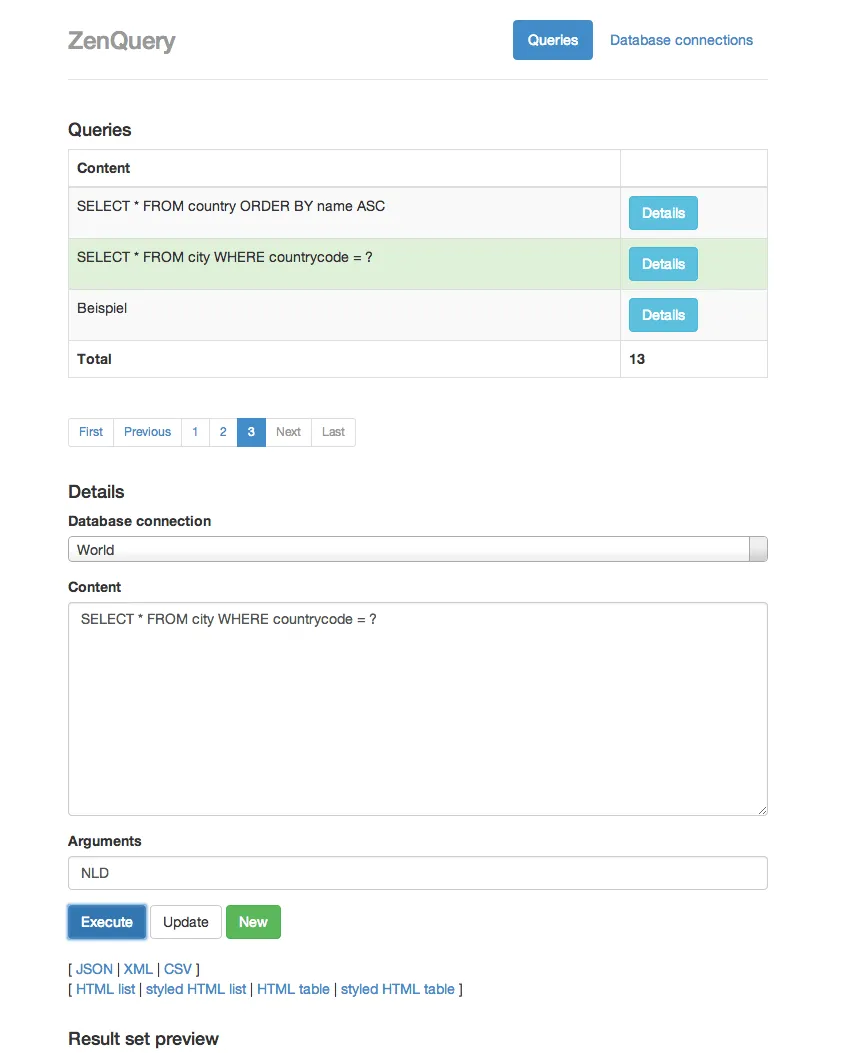Download results as CSV
866x1053 pixels.
pos(178,969)
